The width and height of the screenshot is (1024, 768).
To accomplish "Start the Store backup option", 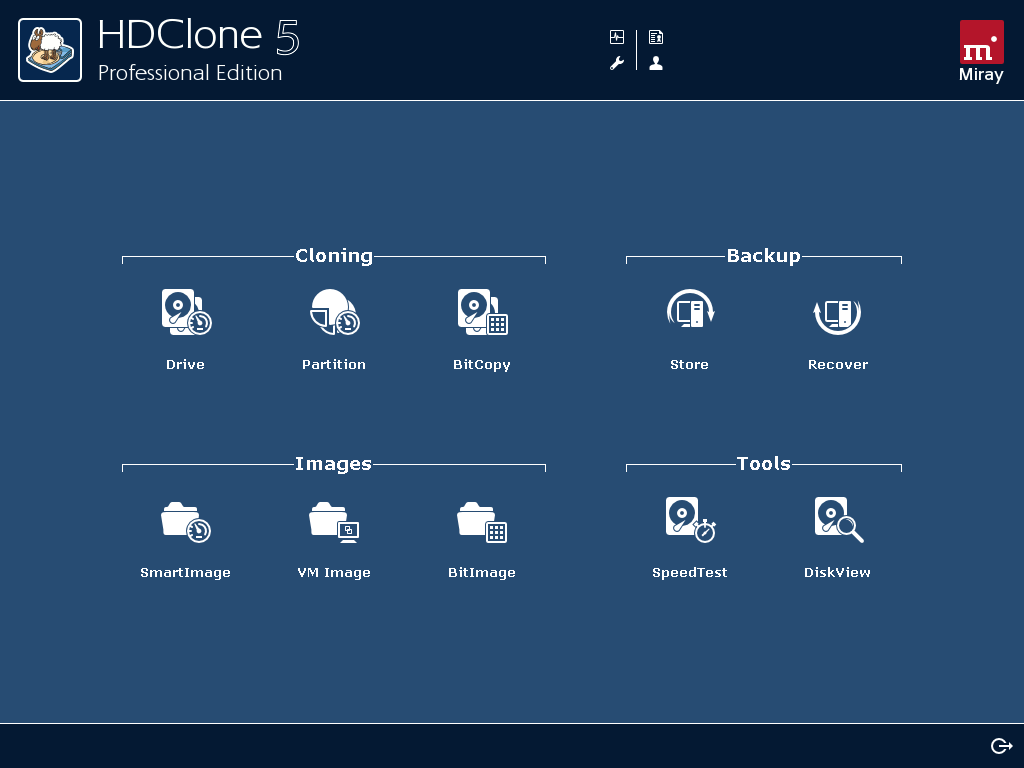I will [x=690, y=312].
